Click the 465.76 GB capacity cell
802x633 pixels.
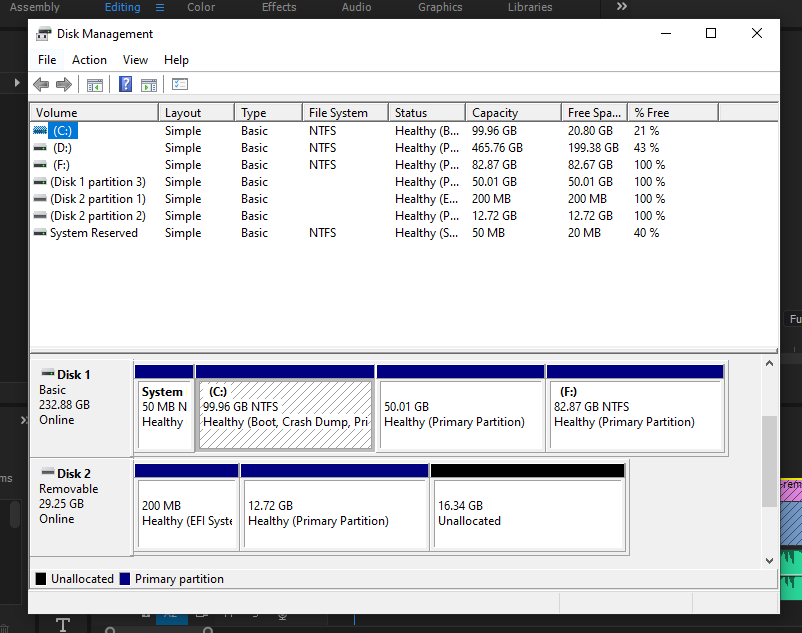click(497, 148)
